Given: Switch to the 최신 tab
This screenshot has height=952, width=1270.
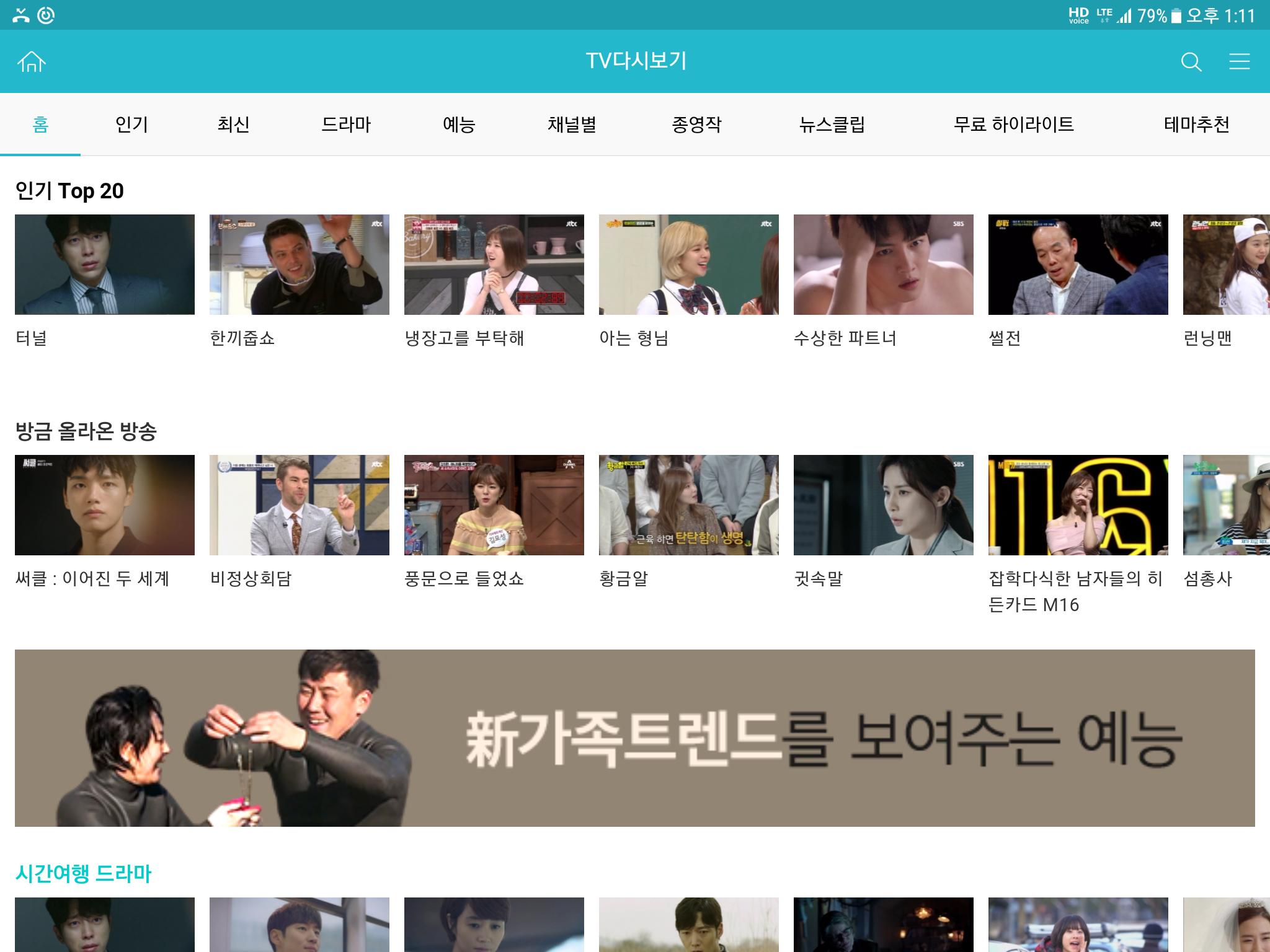Looking at the screenshot, I should click(x=233, y=124).
